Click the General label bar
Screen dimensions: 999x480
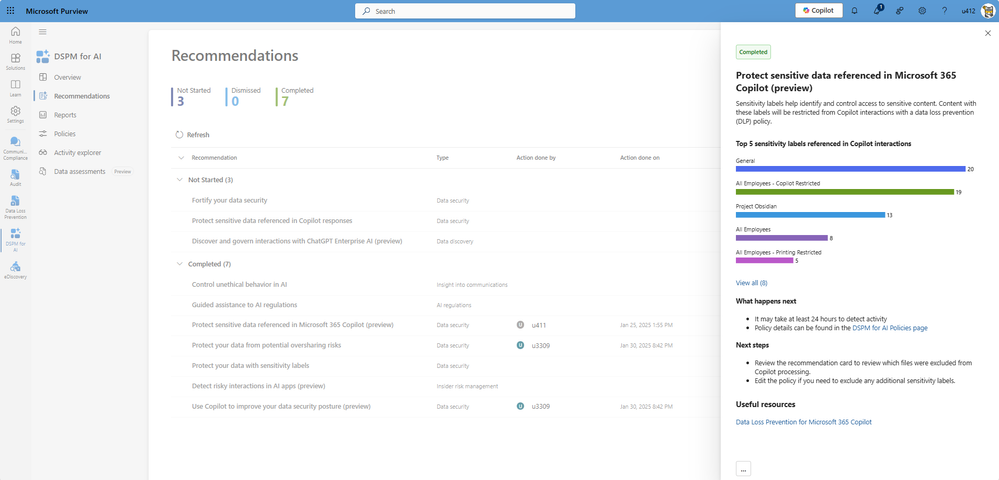coord(851,169)
